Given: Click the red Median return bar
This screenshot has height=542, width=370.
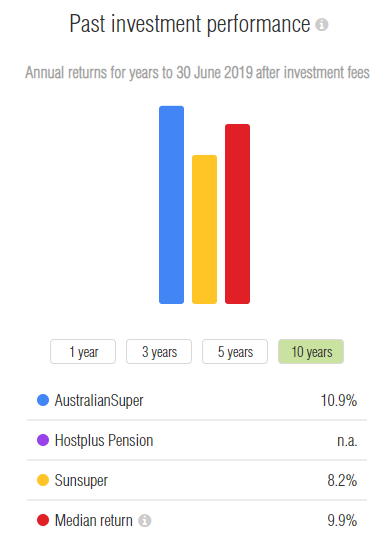Looking at the screenshot, I should point(238,214).
